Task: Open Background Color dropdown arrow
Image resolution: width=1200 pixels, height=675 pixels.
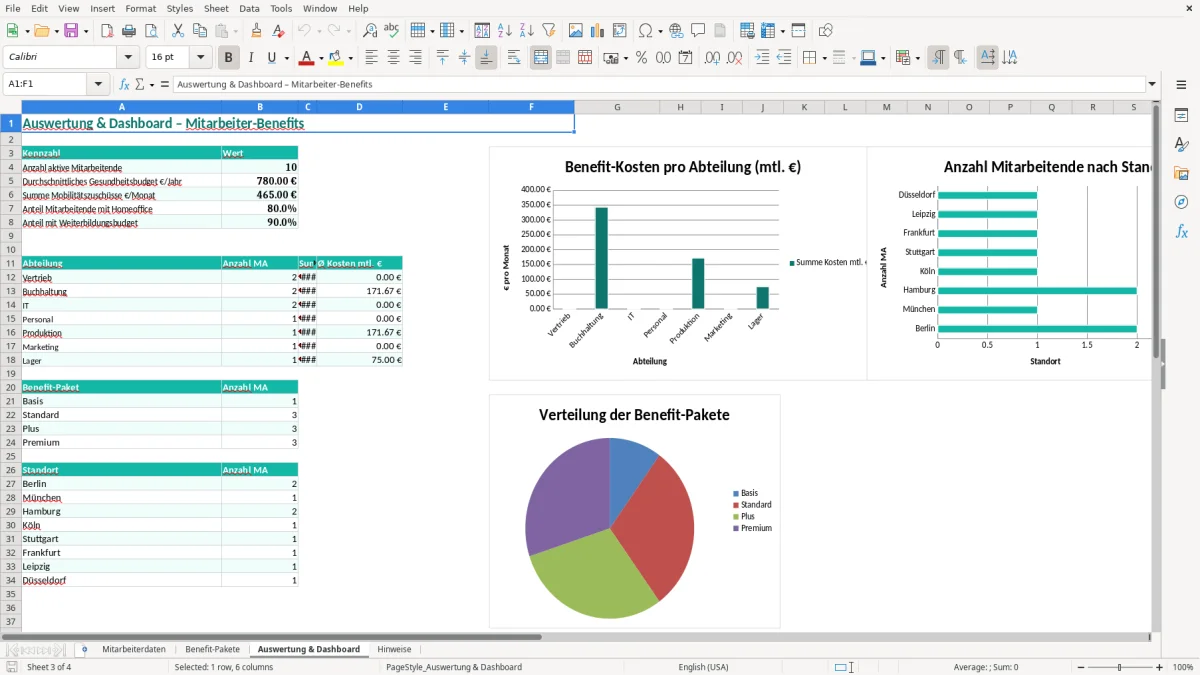Action: click(350, 58)
